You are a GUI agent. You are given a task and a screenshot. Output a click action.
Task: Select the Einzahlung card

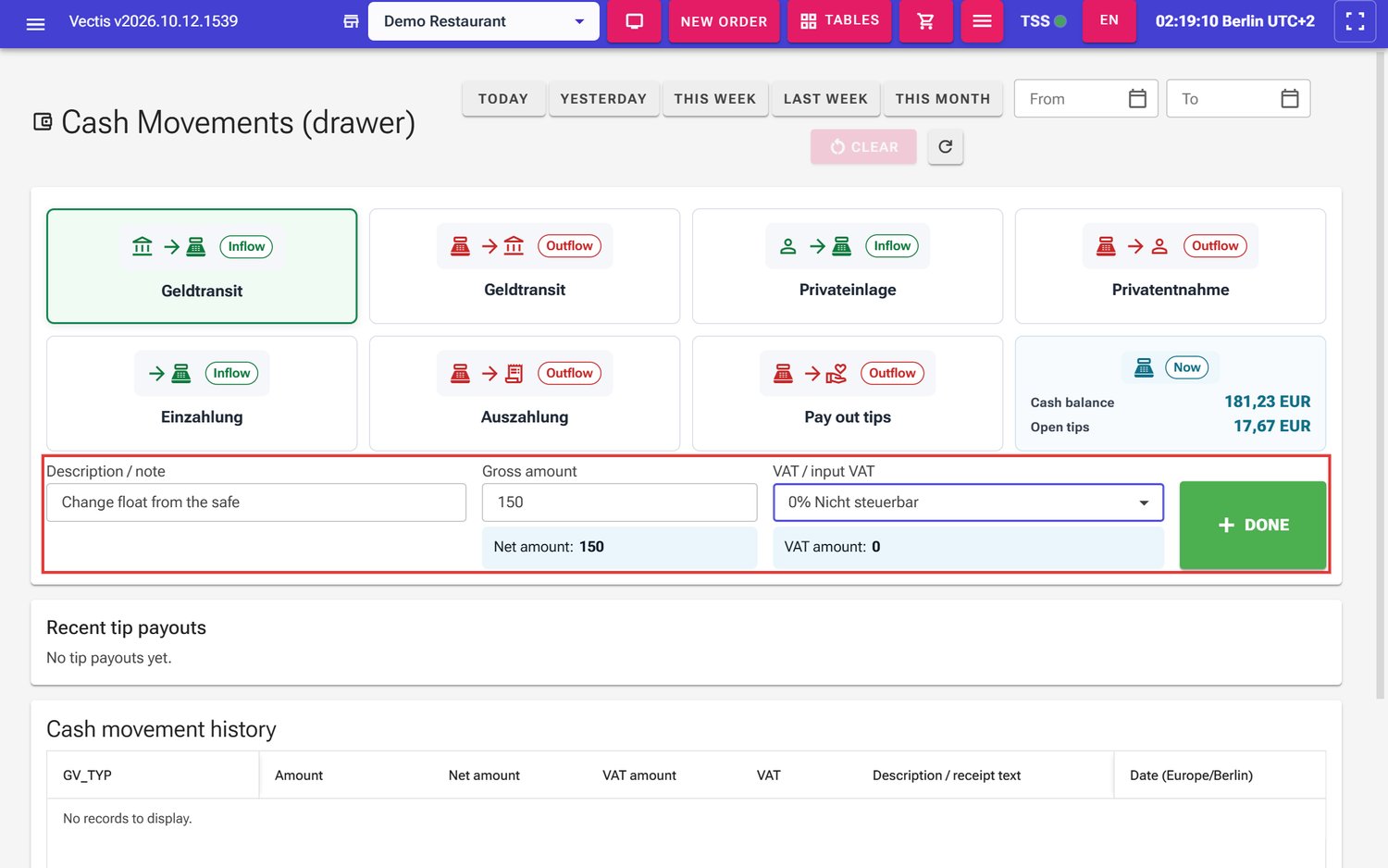click(x=202, y=393)
